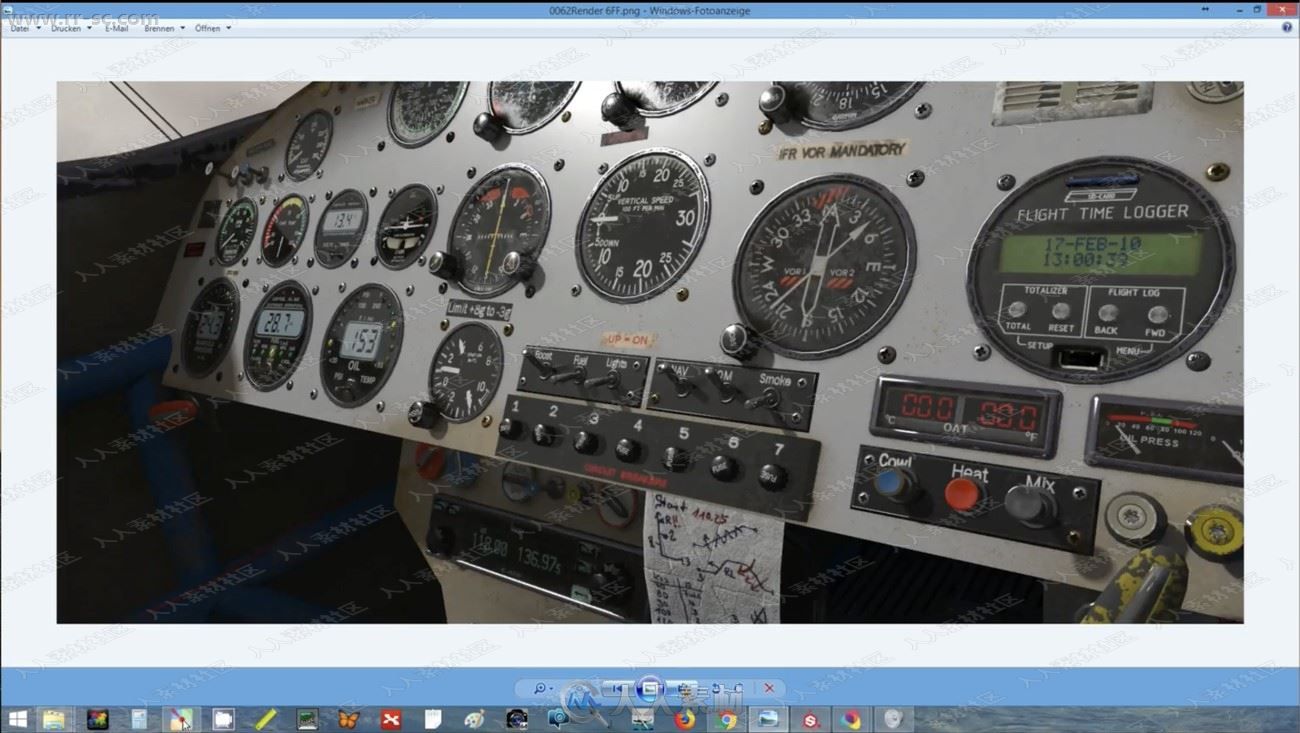Viewport: 1300px width, 733px height.
Task: Delete the picture with the red X
Action: 769,688
